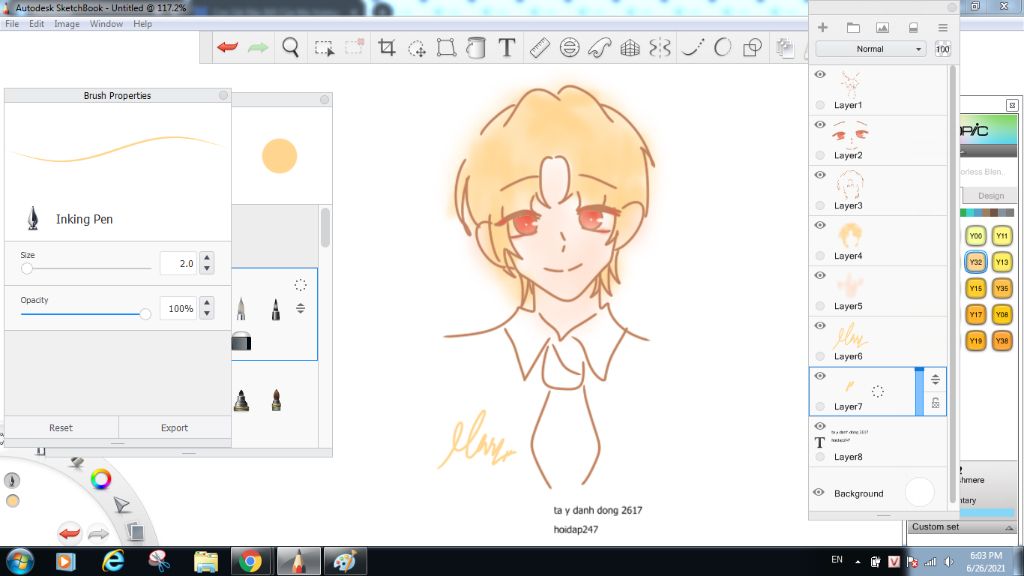This screenshot has width=1024, height=576.
Task: Pick the Y00 Copic color swatch
Action: click(976, 236)
